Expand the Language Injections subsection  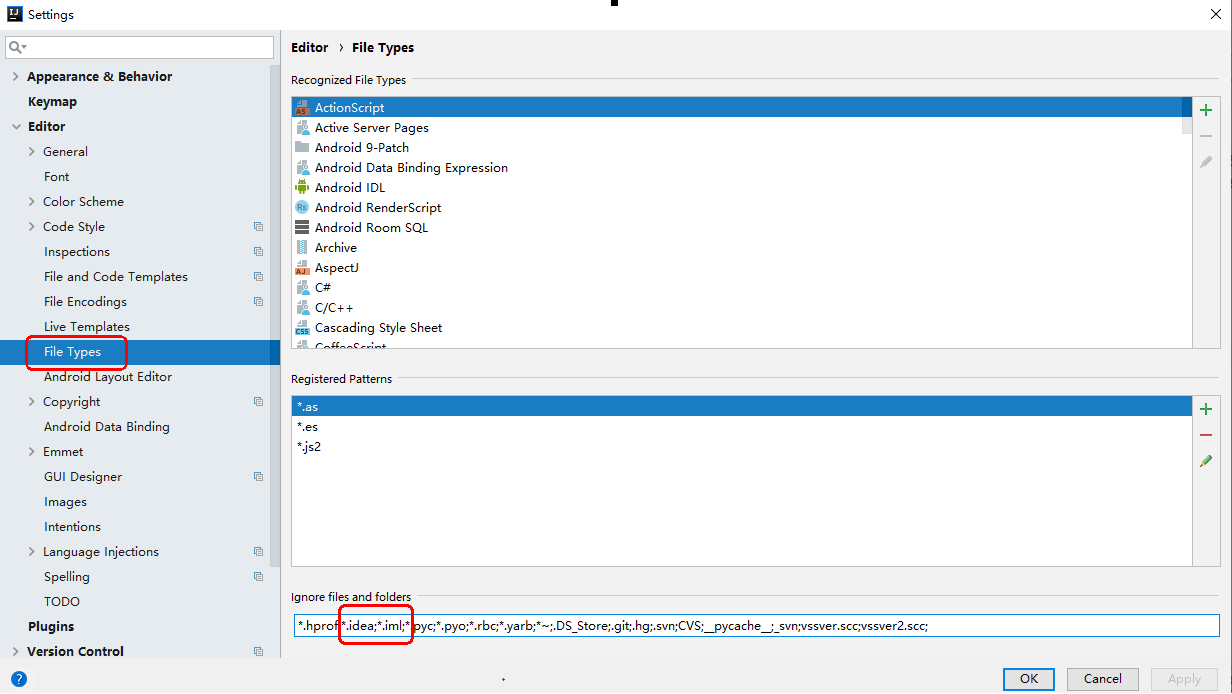coord(32,552)
